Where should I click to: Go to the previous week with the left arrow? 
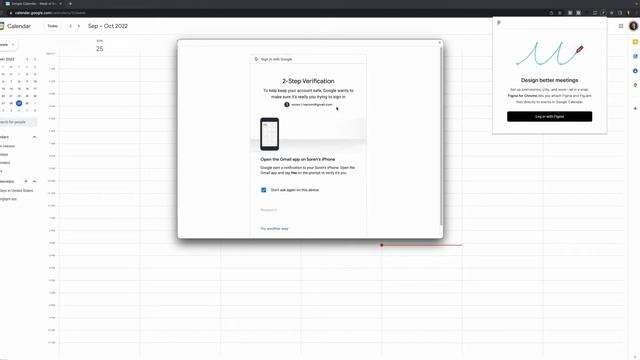(70, 26)
